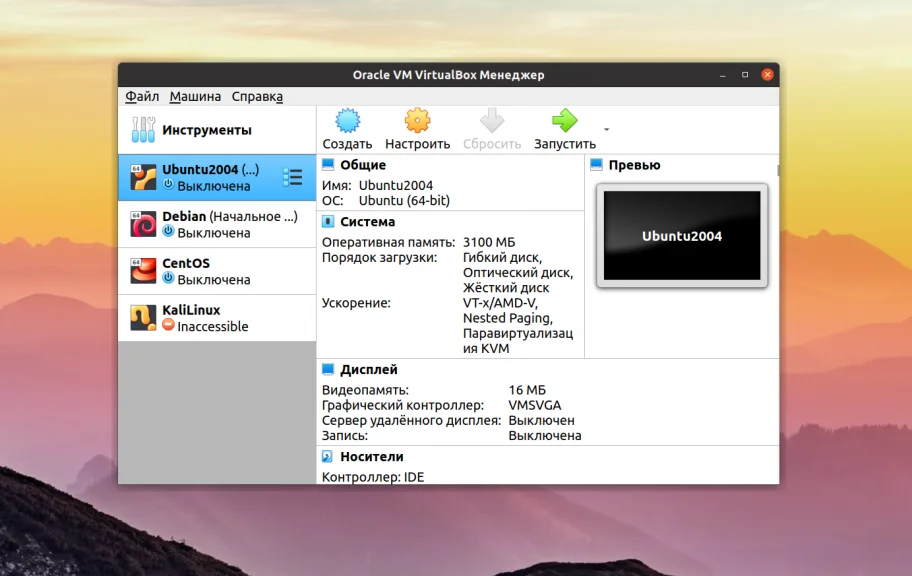912x576 pixels.
Task: Click the OS value Ubuntu (64-bit)
Action: [x=404, y=201]
